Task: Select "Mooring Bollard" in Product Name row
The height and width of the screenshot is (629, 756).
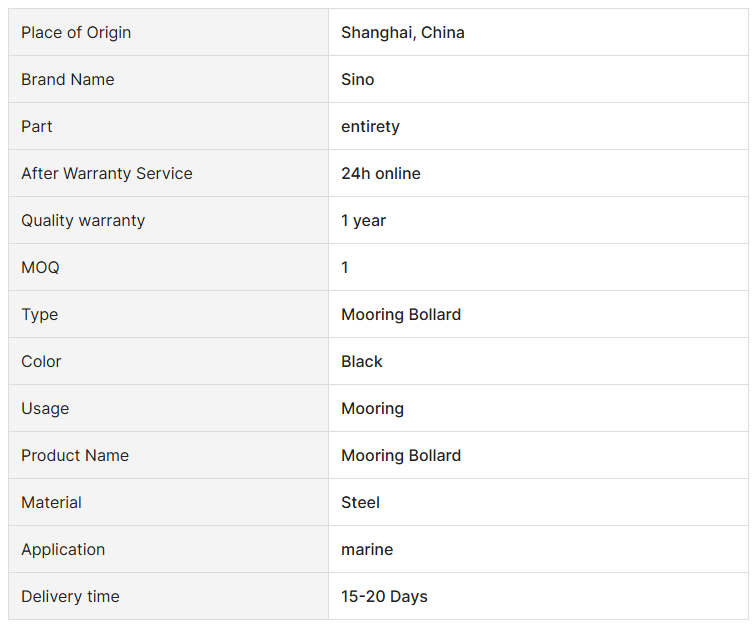Action: point(400,455)
